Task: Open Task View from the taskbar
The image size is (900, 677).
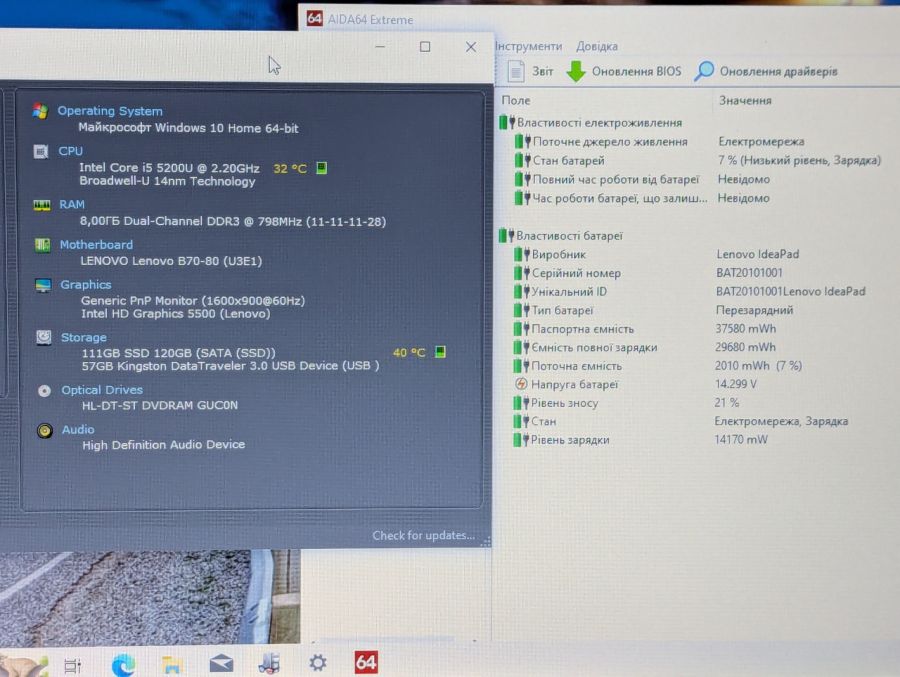Action: [73, 665]
